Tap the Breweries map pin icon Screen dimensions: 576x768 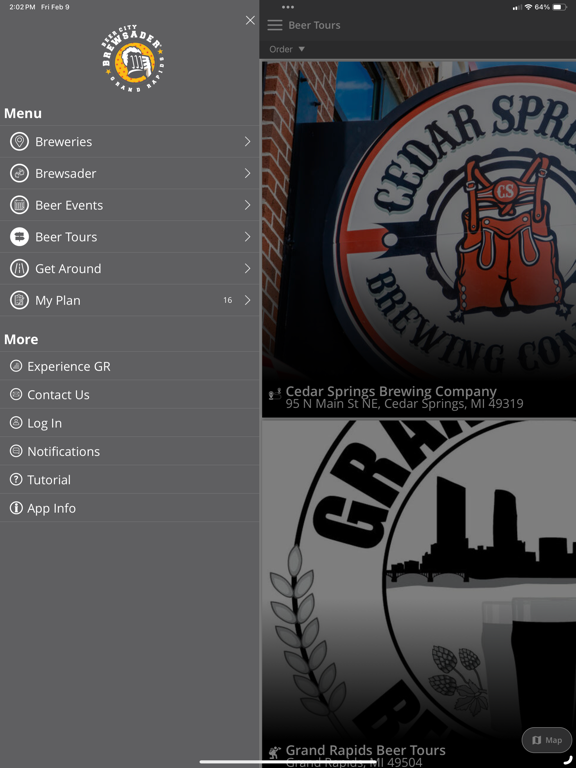pyautogui.click(x=20, y=142)
